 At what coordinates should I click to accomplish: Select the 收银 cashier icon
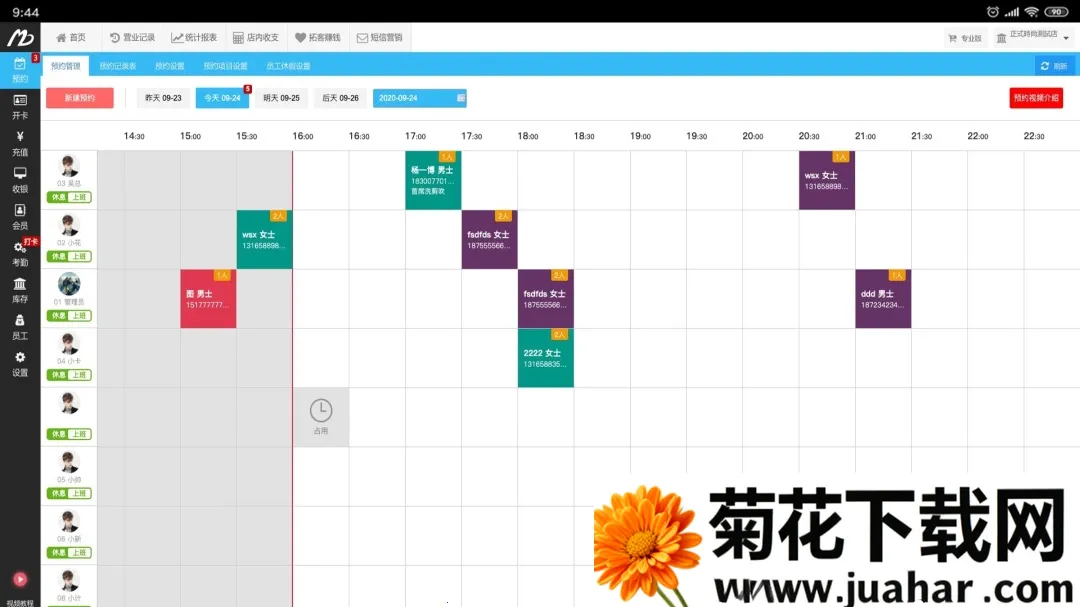[x=20, y=174]
